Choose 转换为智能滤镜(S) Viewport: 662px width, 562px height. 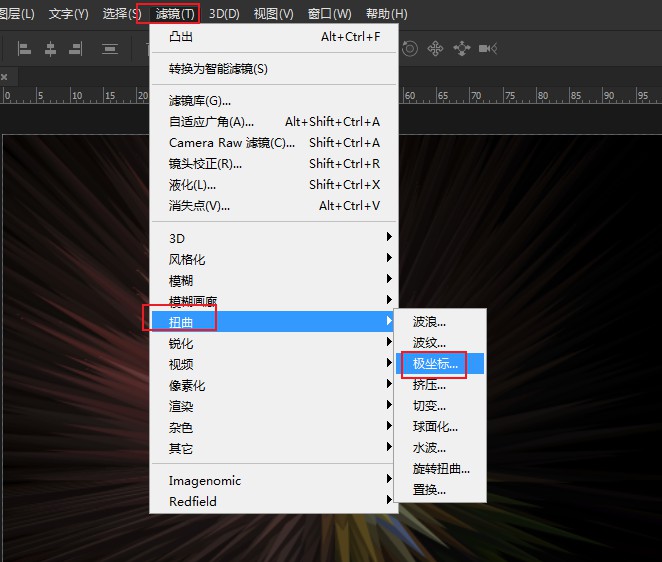click(274, 69)
